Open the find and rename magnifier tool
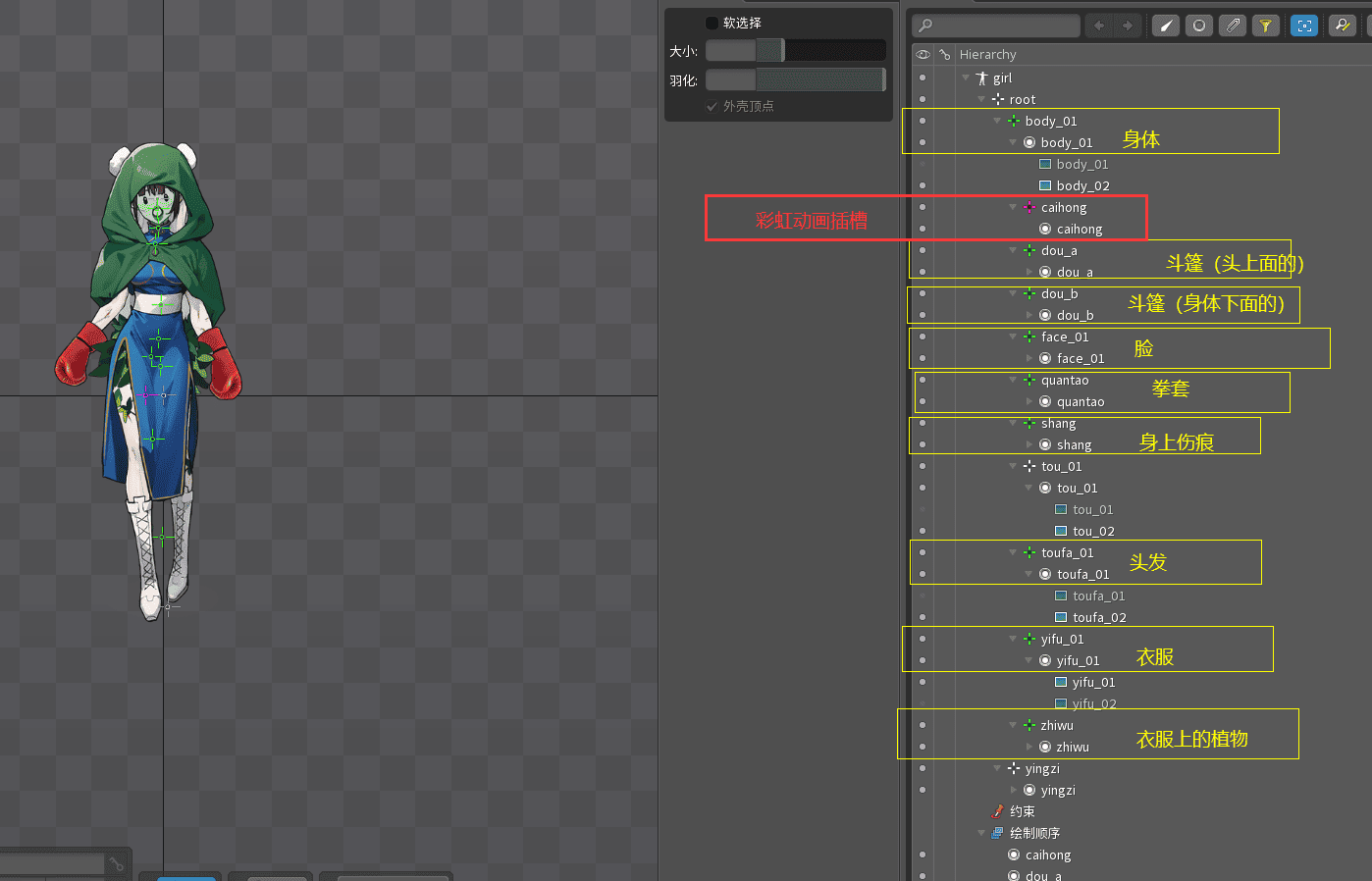 pyautogui.click(x=1342, y=26)
